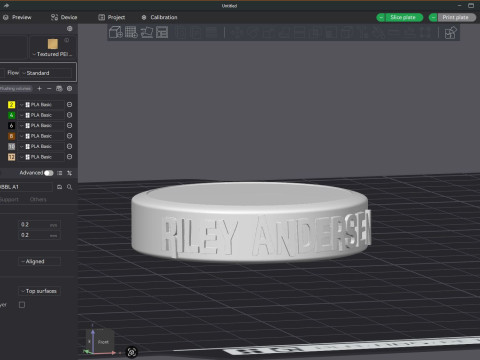
Task: Click the Flushing volumes button
Action: pyautogui.click(x=15, y=88)
